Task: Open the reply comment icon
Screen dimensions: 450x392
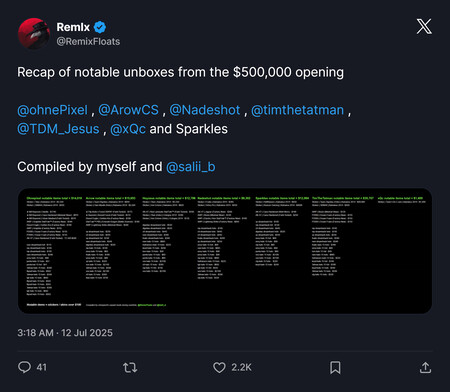Action: pyautogui.click(x=24, y=367)
